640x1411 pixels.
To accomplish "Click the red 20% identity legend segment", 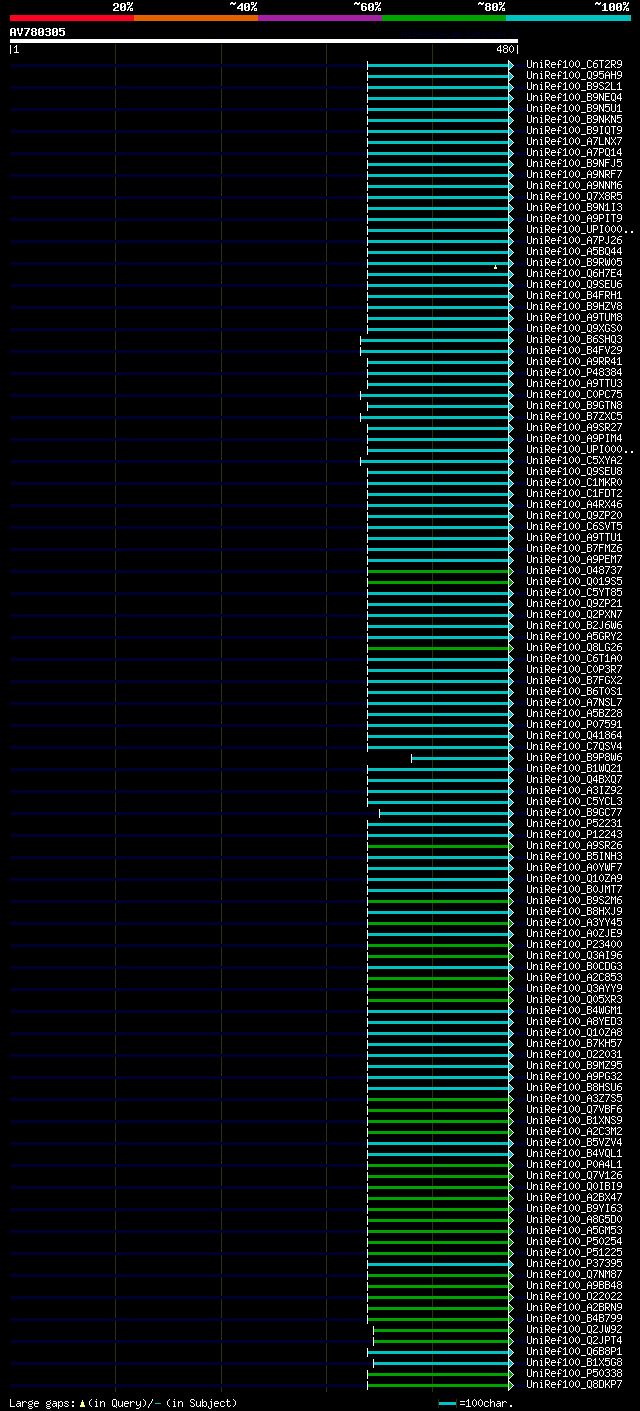I will click(72, 18).
